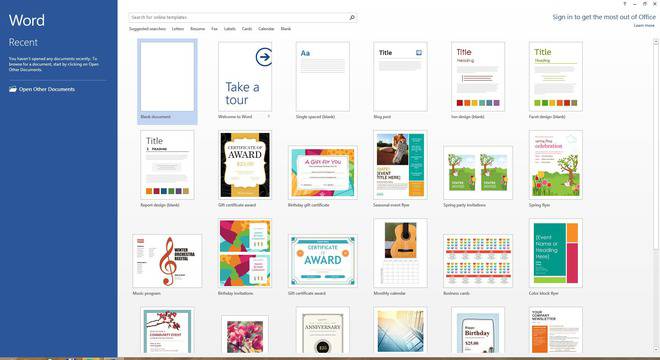
Task: Click the Recent heading in sidebar
Action: [x=23, y=42]
